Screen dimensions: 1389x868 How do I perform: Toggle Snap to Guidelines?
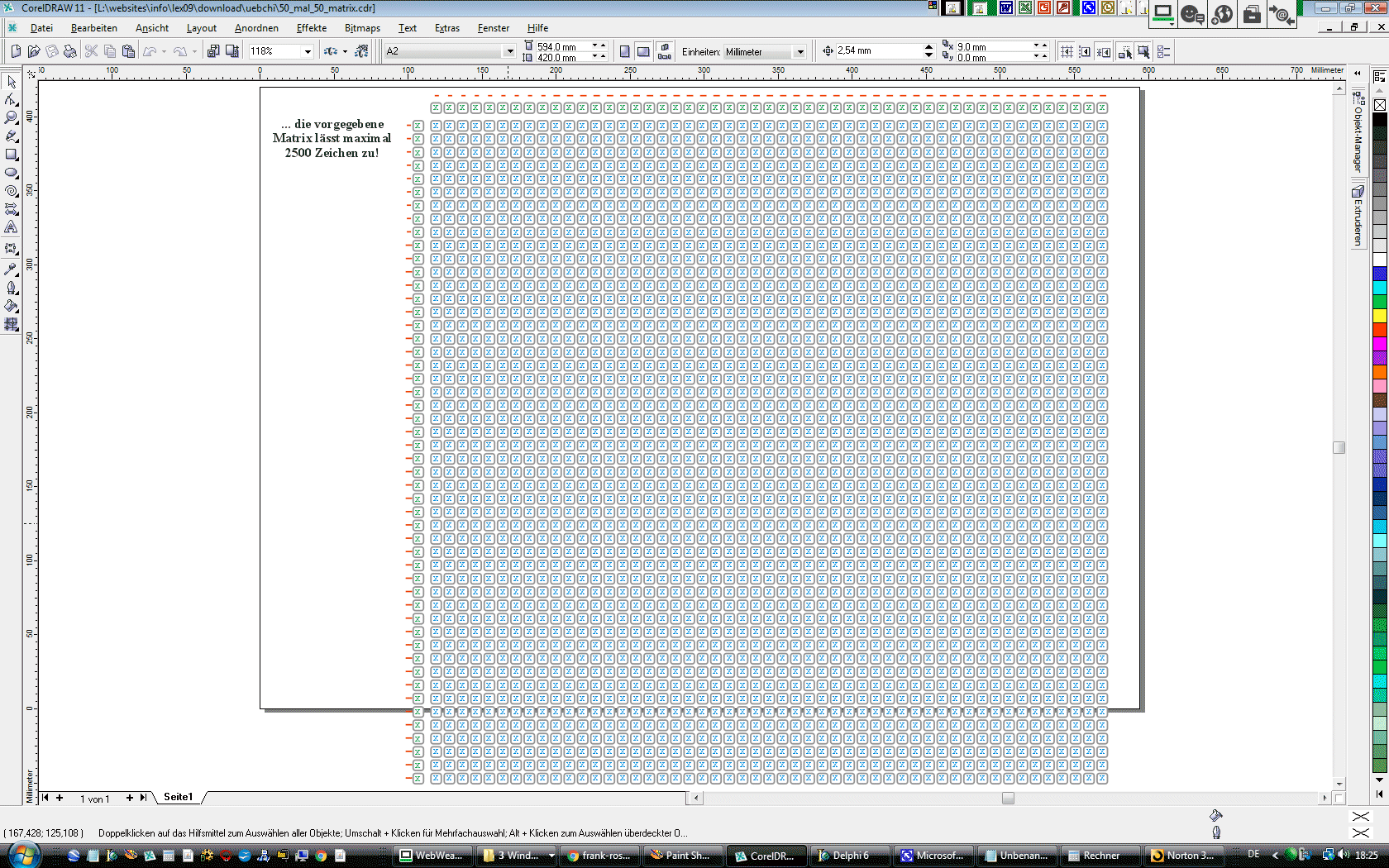(x=1085, y=52)
